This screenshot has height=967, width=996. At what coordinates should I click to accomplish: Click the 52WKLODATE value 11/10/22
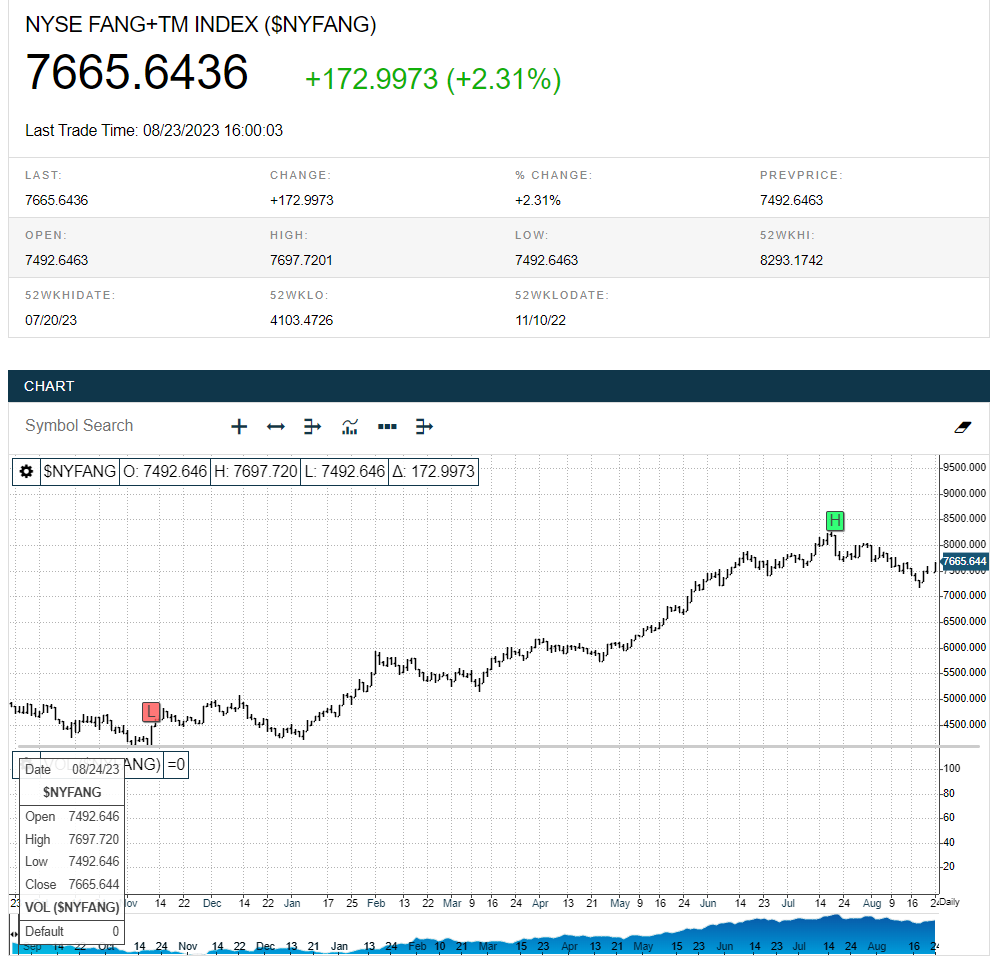[540, 320]
